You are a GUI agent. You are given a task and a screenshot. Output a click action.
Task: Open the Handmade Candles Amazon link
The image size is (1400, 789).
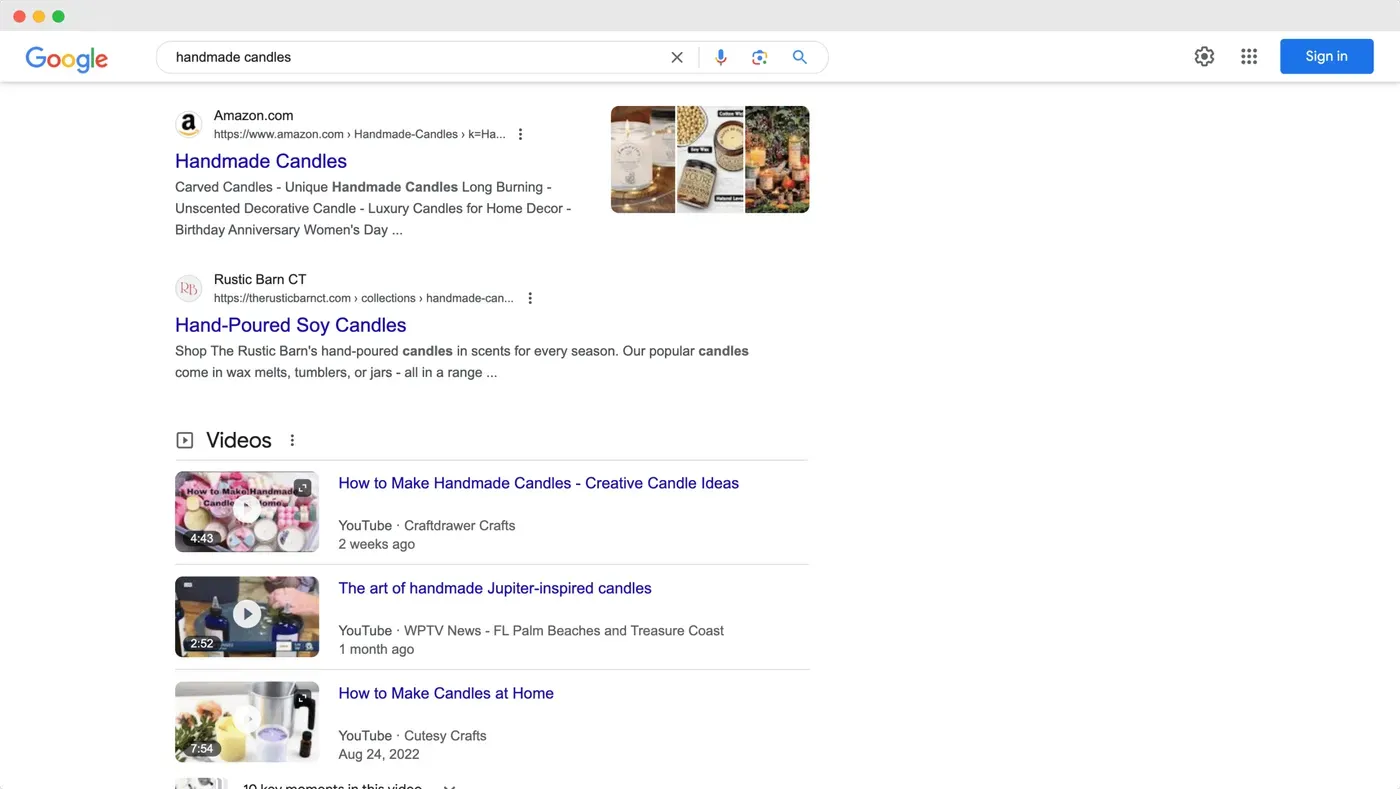point(261,161)
